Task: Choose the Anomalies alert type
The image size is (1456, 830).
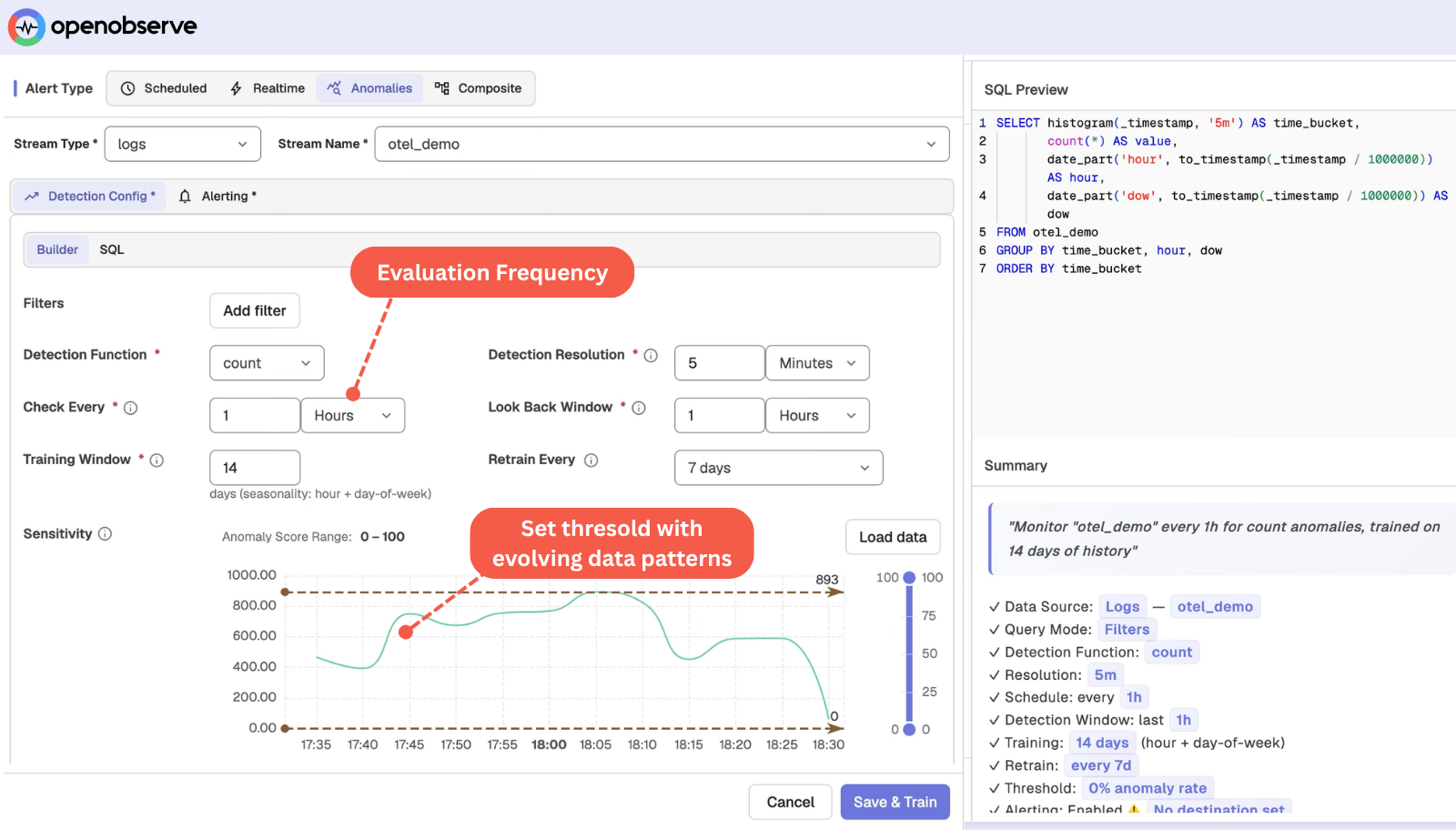Action: click(x=369, y=88)
